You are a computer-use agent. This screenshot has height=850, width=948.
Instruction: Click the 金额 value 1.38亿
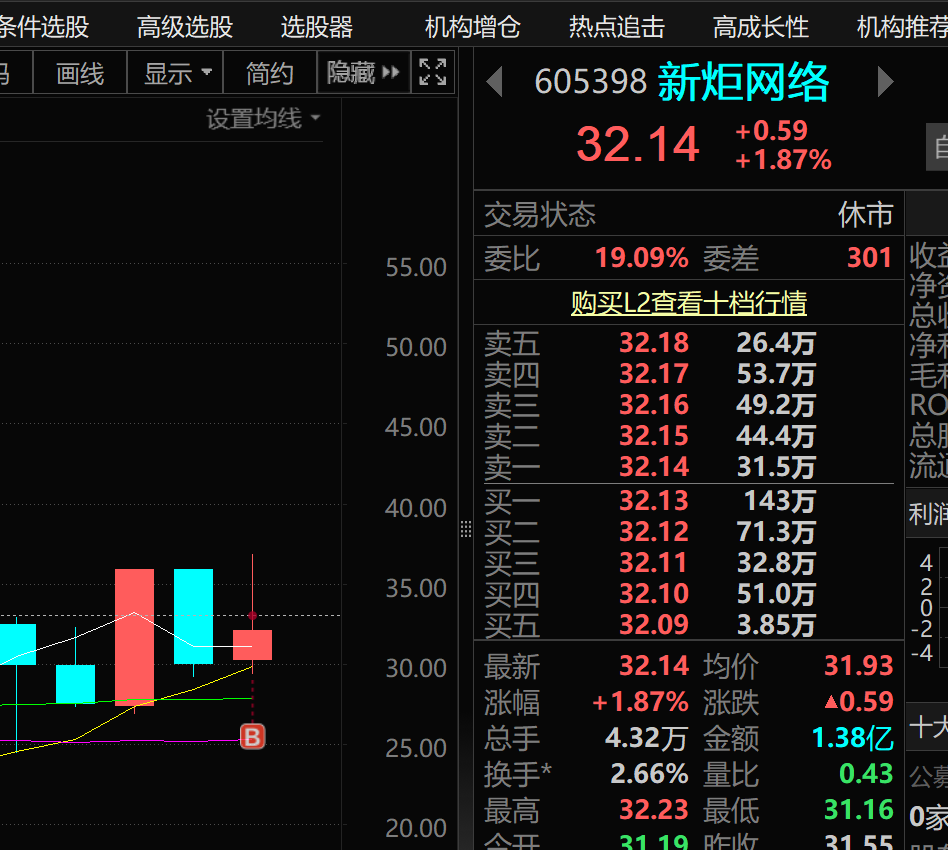pos(852,738)
